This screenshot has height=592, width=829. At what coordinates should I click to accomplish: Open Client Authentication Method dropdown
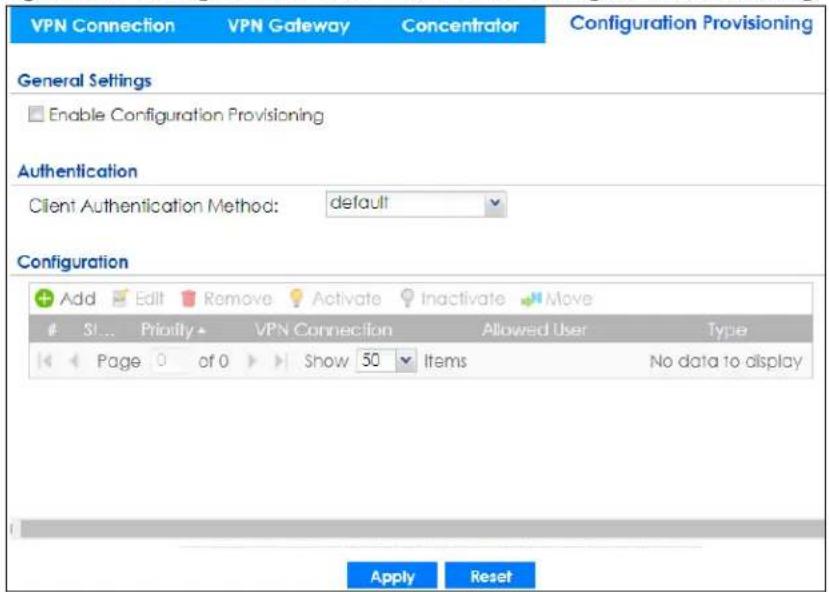tap(416, 204)
